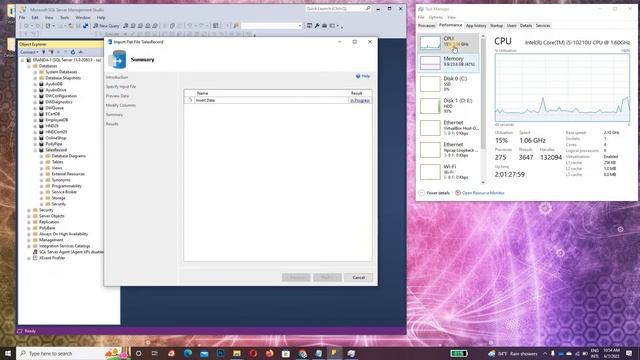Image resolution: width=640 pixels, height=360 pixels.
Task: Open the View menu in SSMS
Action: tap(49, 18)
